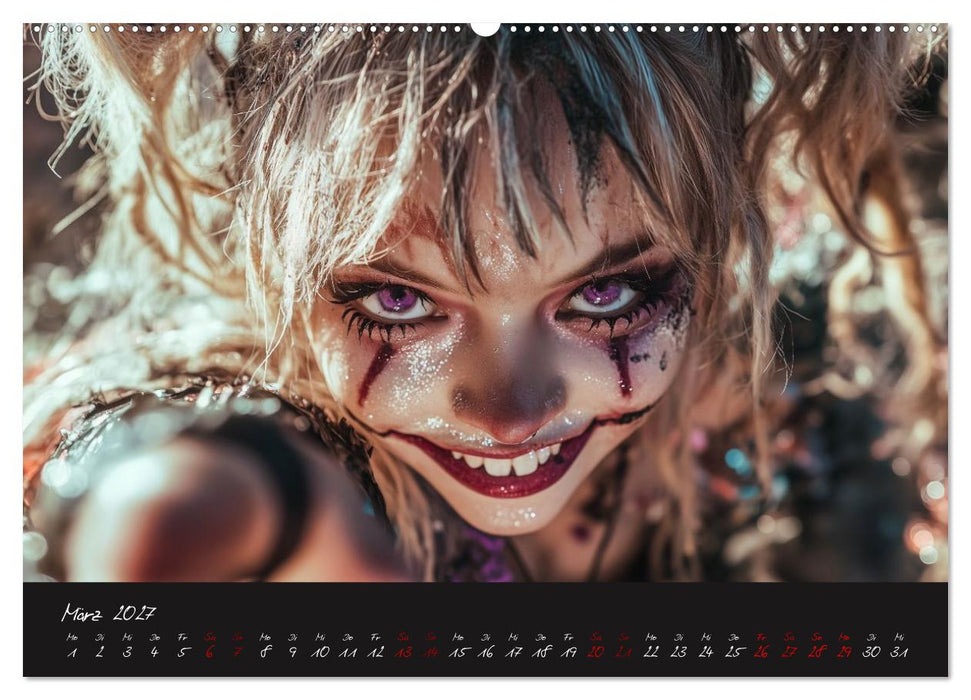The image size is (971, 700).
Task: Click date 8 in the calendar row
Action: tap(265, 652)
